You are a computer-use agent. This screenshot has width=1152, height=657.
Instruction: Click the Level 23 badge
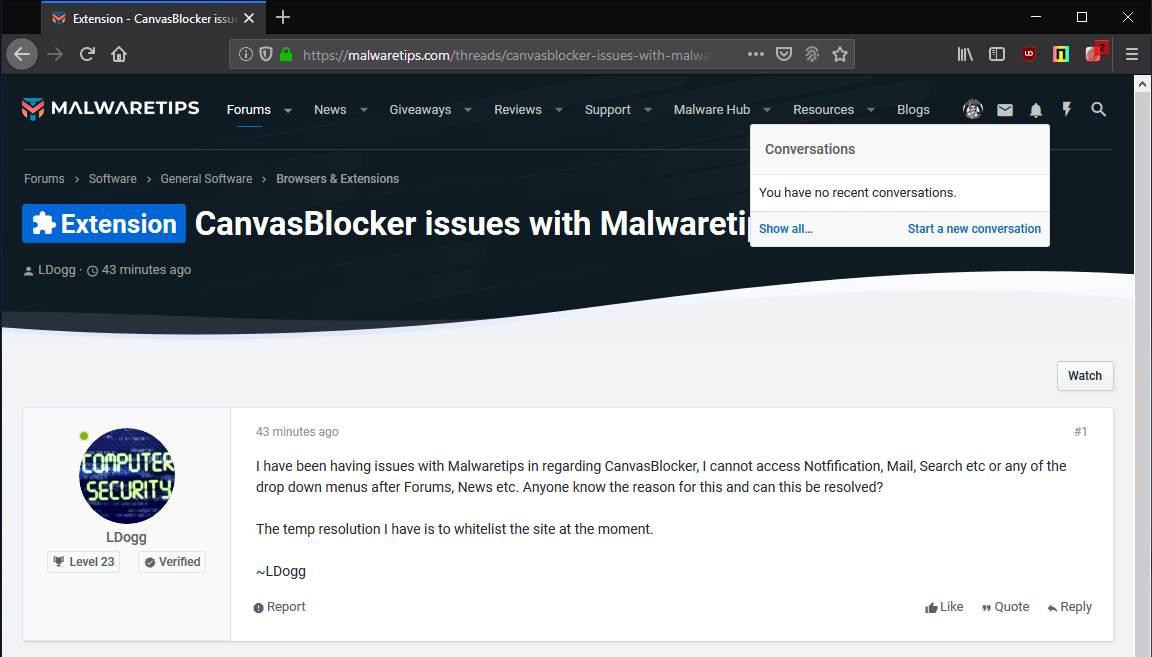84,561
